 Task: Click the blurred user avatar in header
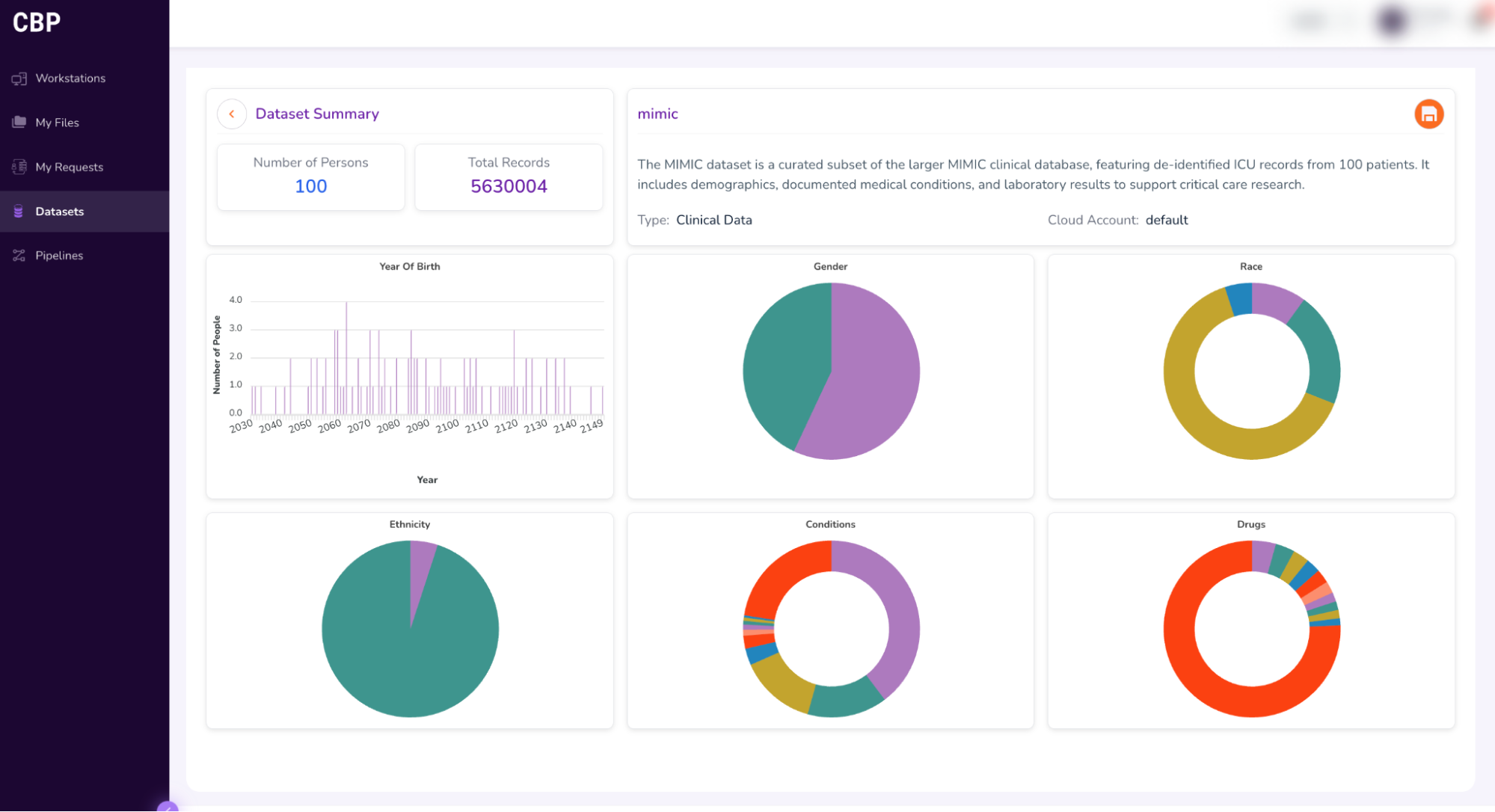(x=1391, y=21)
